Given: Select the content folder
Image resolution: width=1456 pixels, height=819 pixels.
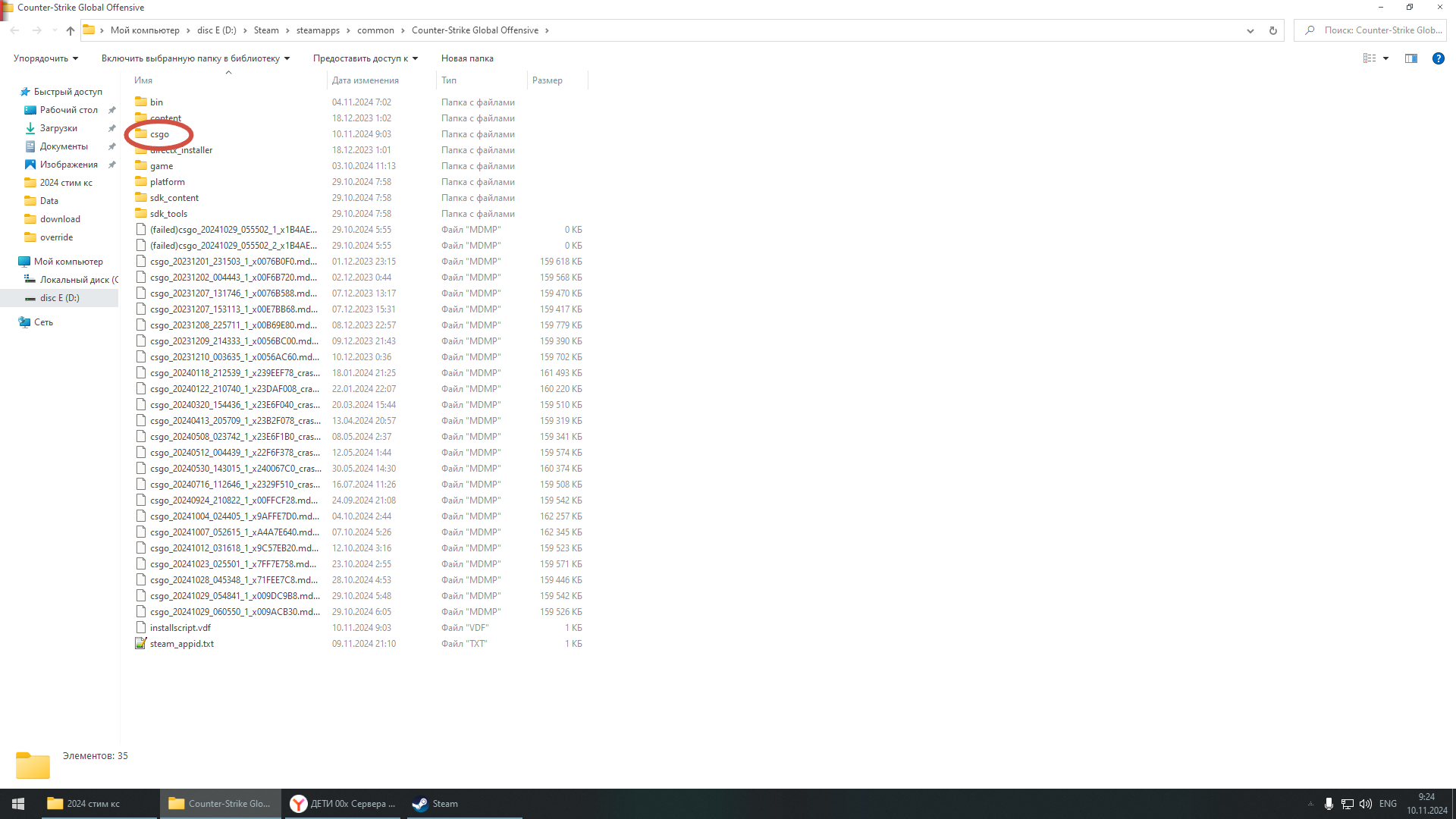Looking at the screenshot, I should pyautogui.click(x=165, y=118).
